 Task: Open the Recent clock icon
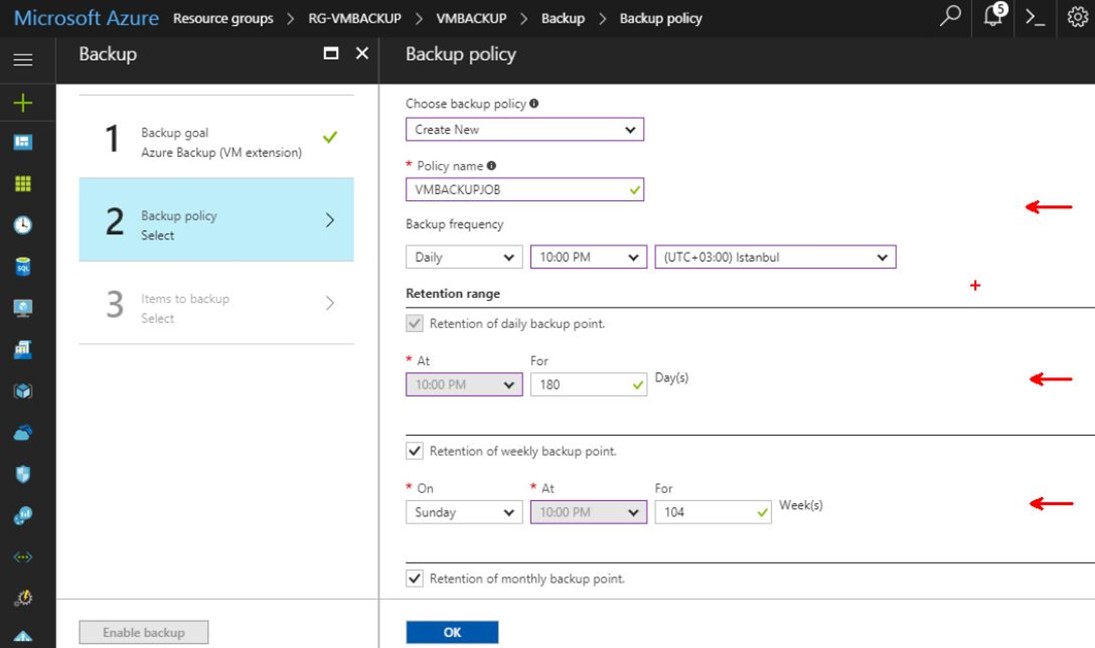click(x=23, y=225)
